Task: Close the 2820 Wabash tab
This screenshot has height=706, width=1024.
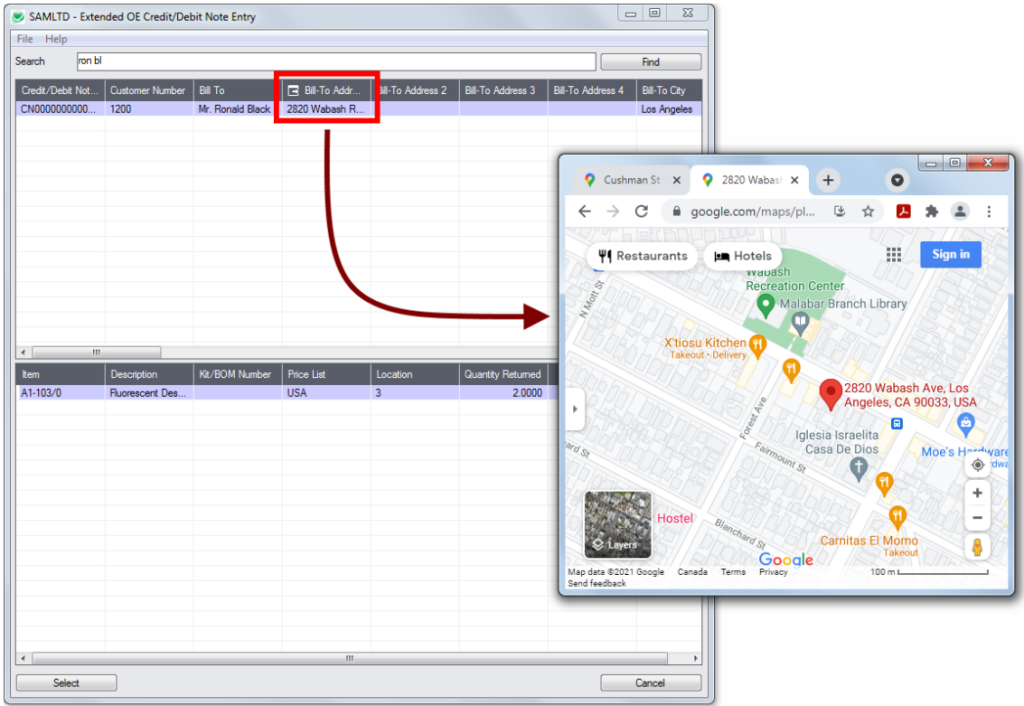Action: (x=795, y=180)
